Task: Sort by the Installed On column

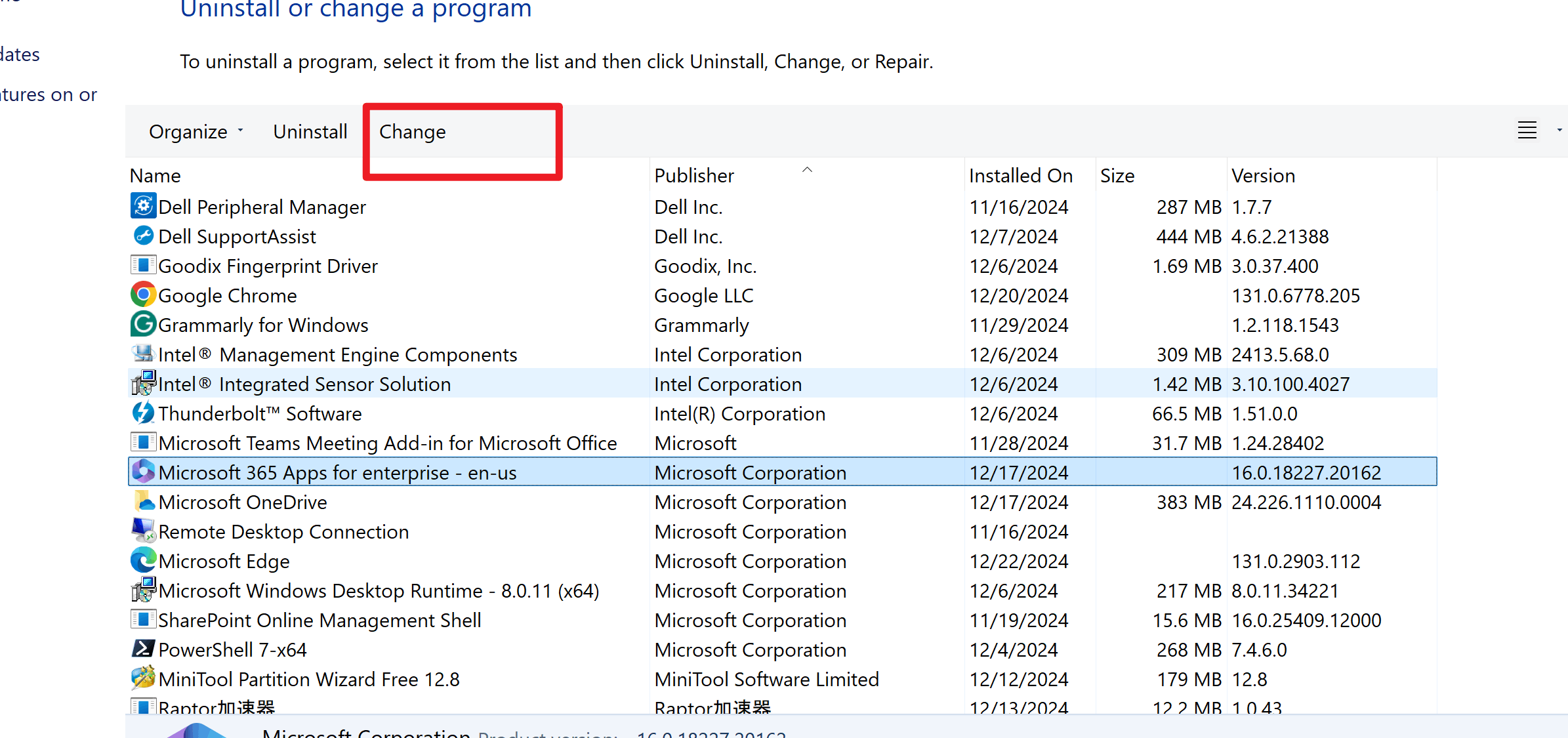Action: pyautogui.click(x=1021, y=176)
